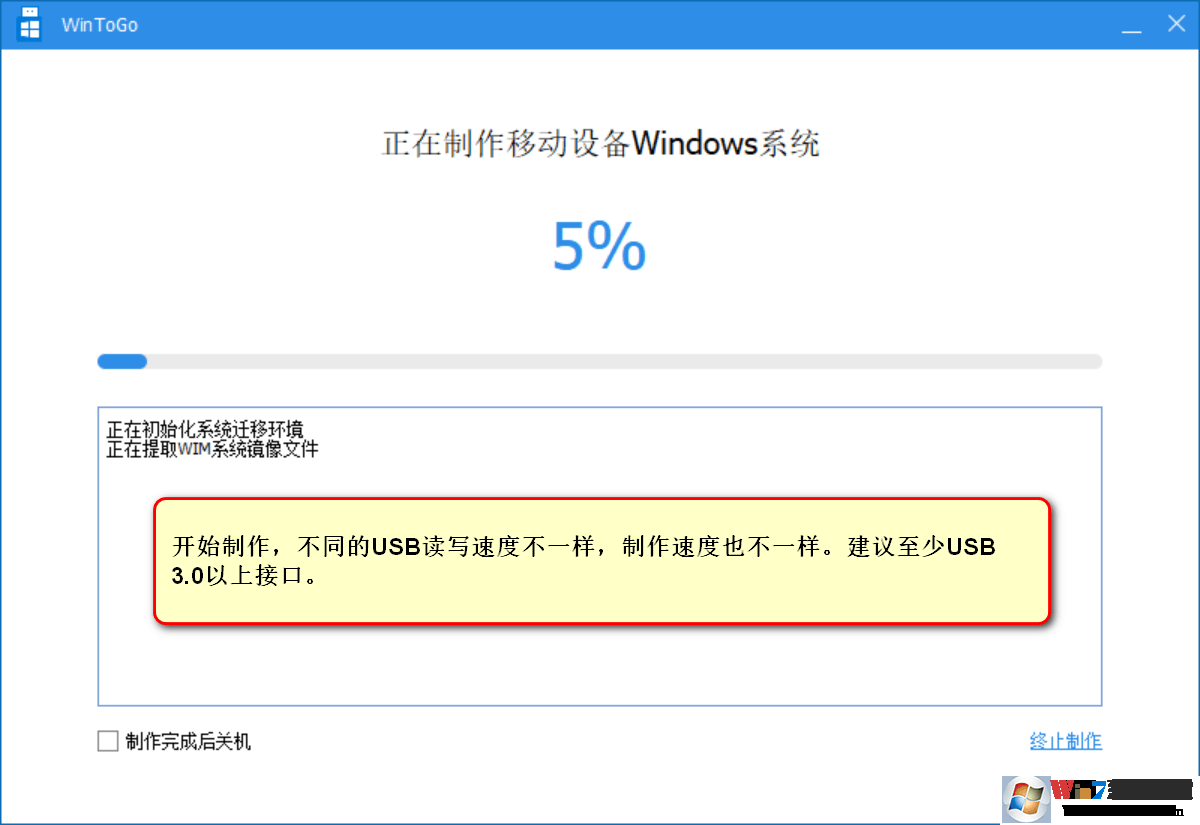
Task: Click the gray unfilled part of progress bar
Action: coord(624,361)
